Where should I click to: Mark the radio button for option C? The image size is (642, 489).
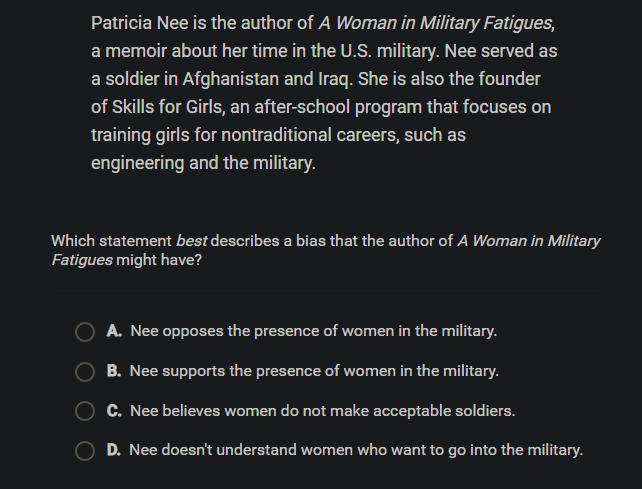click(85, 411)
